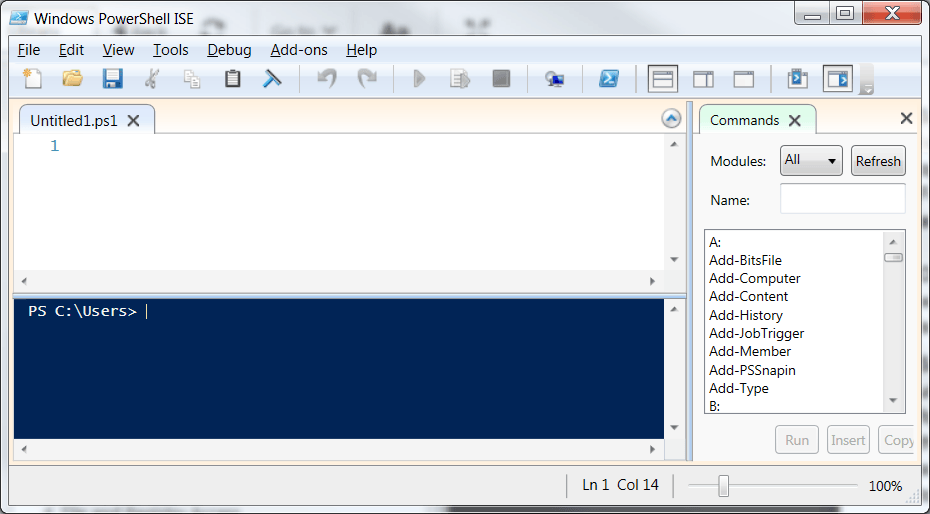Open the View menu
This screenshot has height=514, width=930.
(x=118, y=50)
